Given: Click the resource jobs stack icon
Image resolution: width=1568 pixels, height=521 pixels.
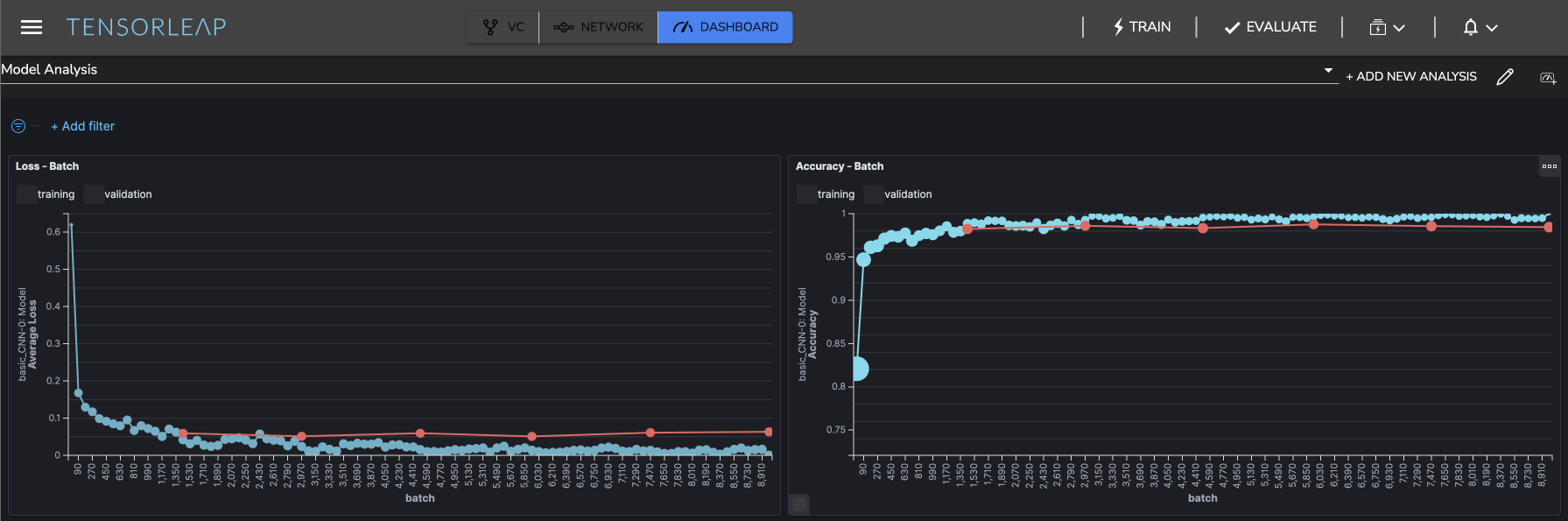Looking at the screenshot, I should point(1377,27).
